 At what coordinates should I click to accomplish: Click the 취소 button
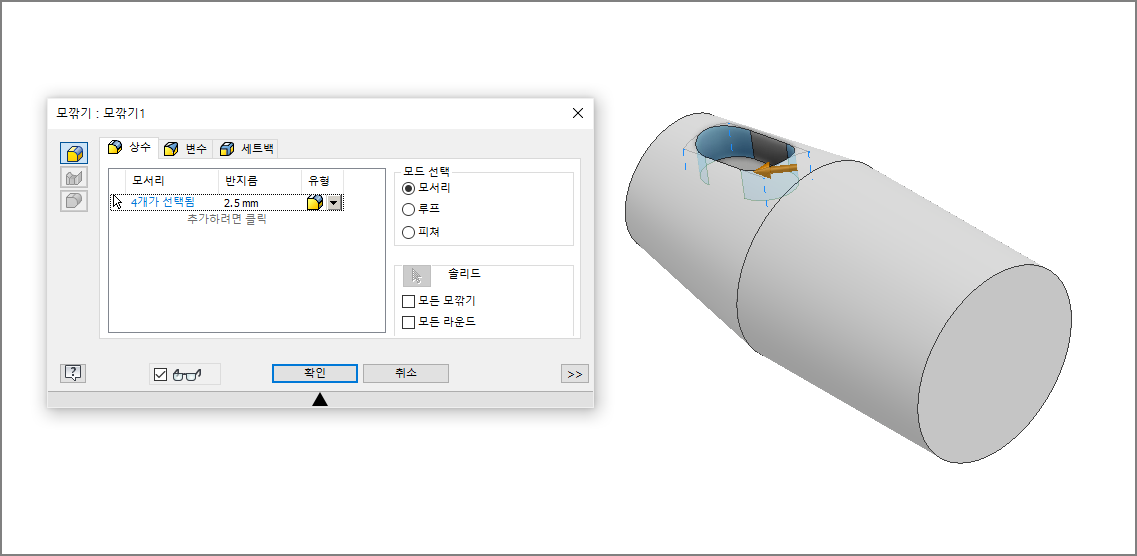pos(405,373)
